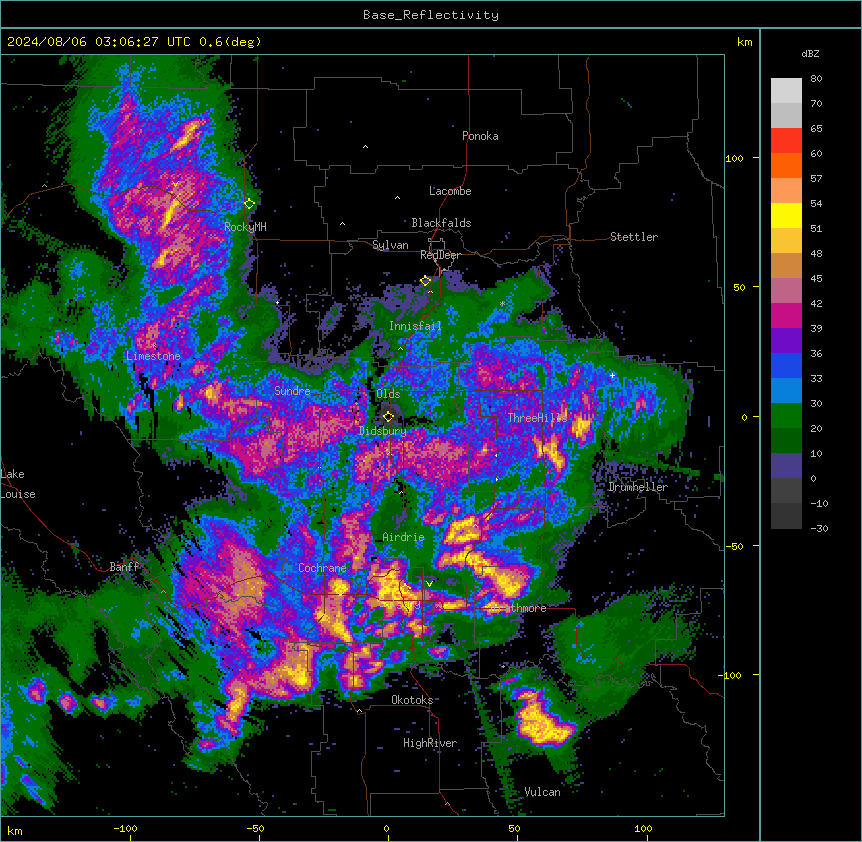Click the yellow diamond marker near RockyMH
This screenshot has width=862, height=842.
249,204
